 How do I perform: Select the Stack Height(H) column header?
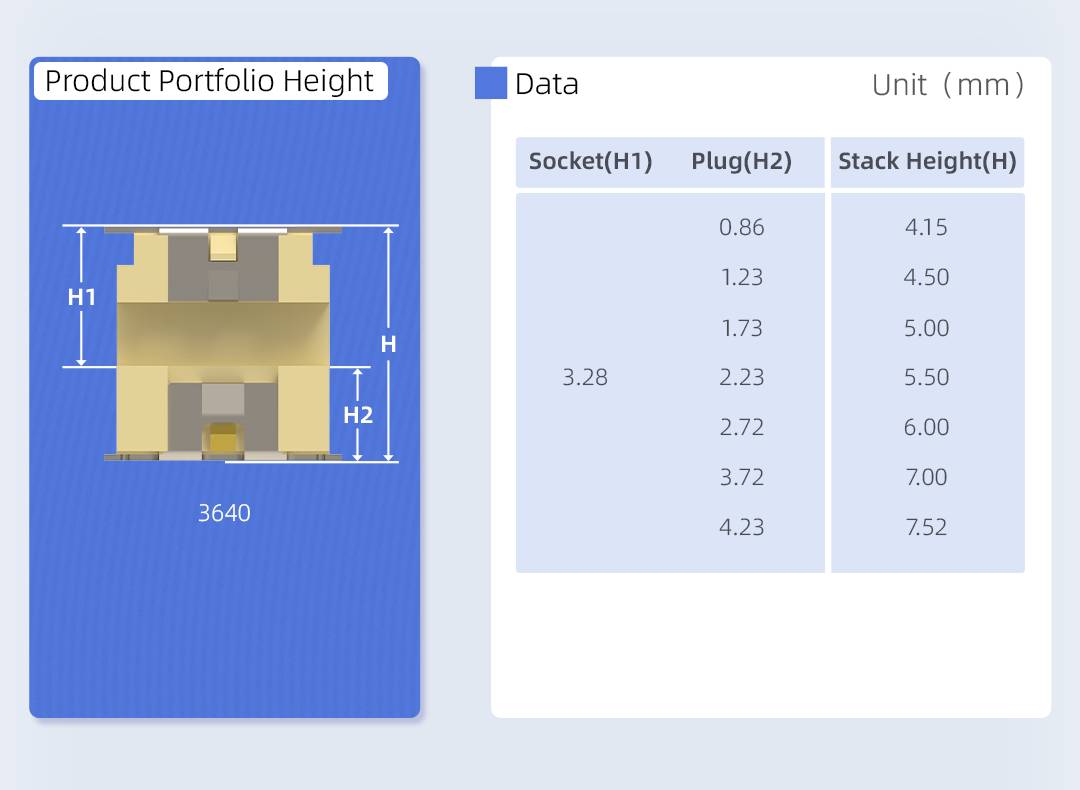click(927, 162)
